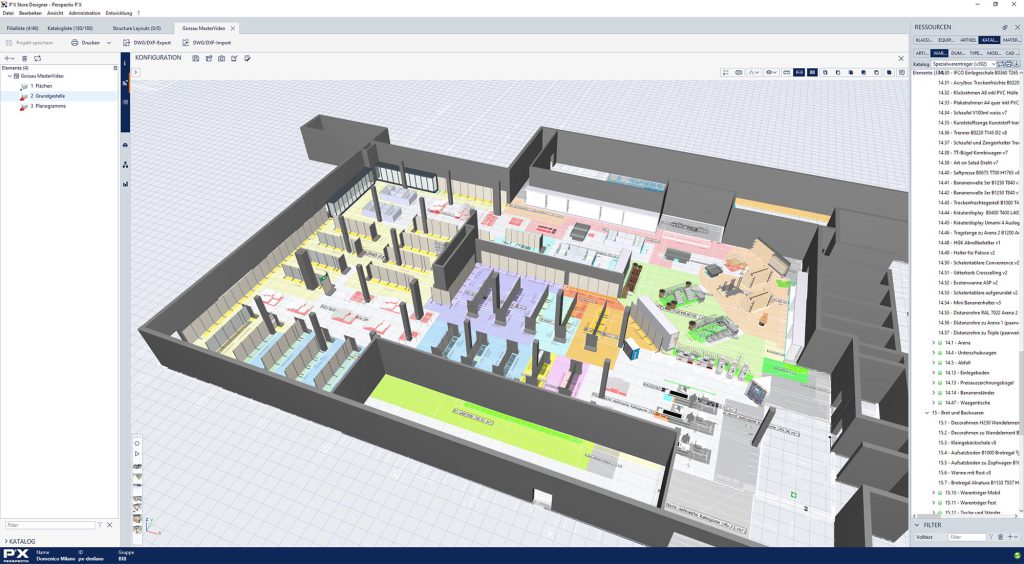Open the visibility eye dropdown in viewport toolbar
This screenshot has width=1024, height=564.
[771, 73]
